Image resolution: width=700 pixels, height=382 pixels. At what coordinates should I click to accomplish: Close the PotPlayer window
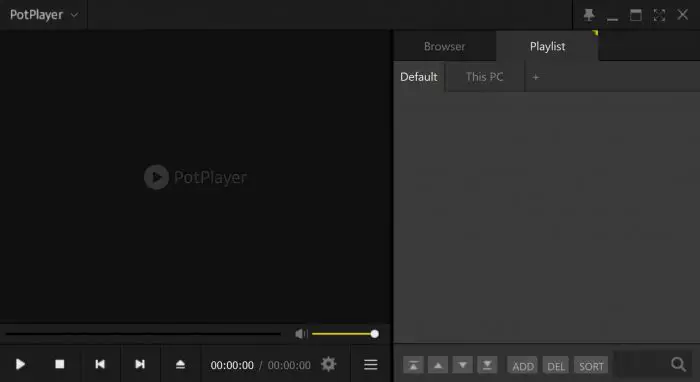[683, 15]
